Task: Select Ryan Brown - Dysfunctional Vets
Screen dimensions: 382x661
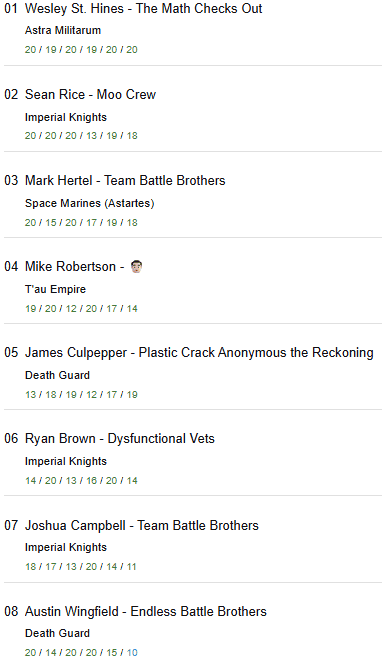Action: [120, 438]
